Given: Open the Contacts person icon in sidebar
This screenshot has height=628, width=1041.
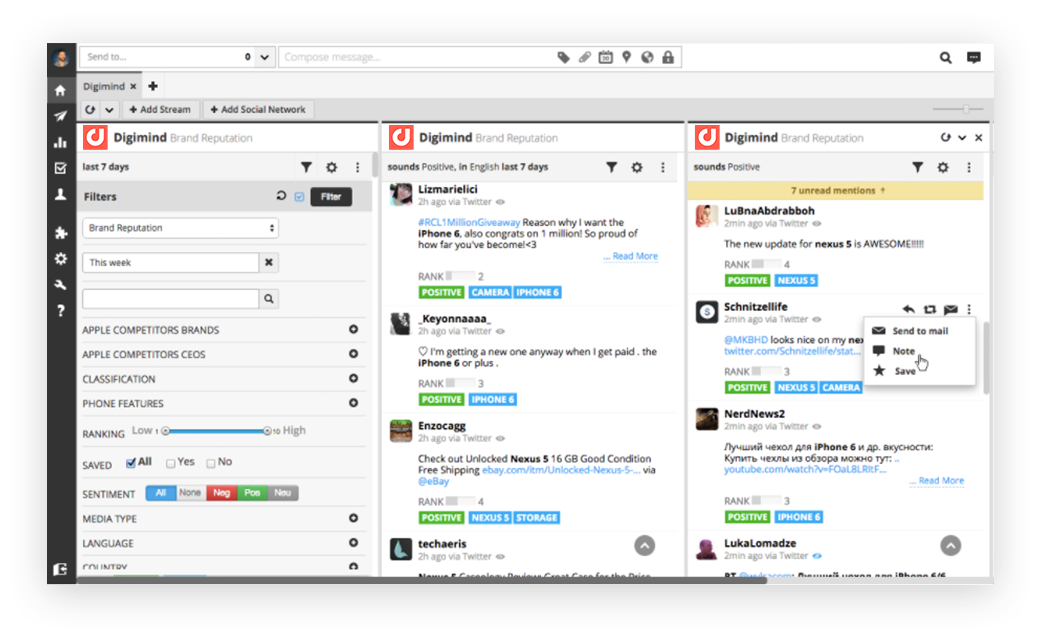Looking at the screenshot, I should coord(60,194).
